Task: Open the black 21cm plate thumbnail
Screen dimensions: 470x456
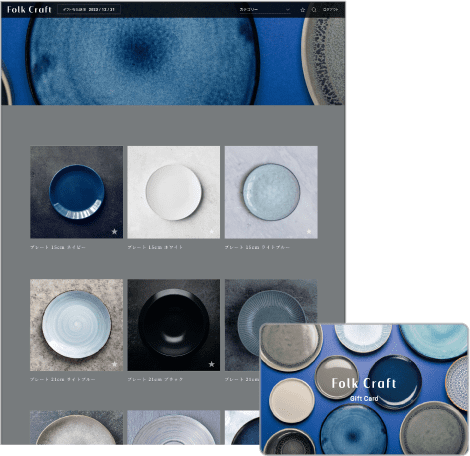Action: tap(174, 325)
